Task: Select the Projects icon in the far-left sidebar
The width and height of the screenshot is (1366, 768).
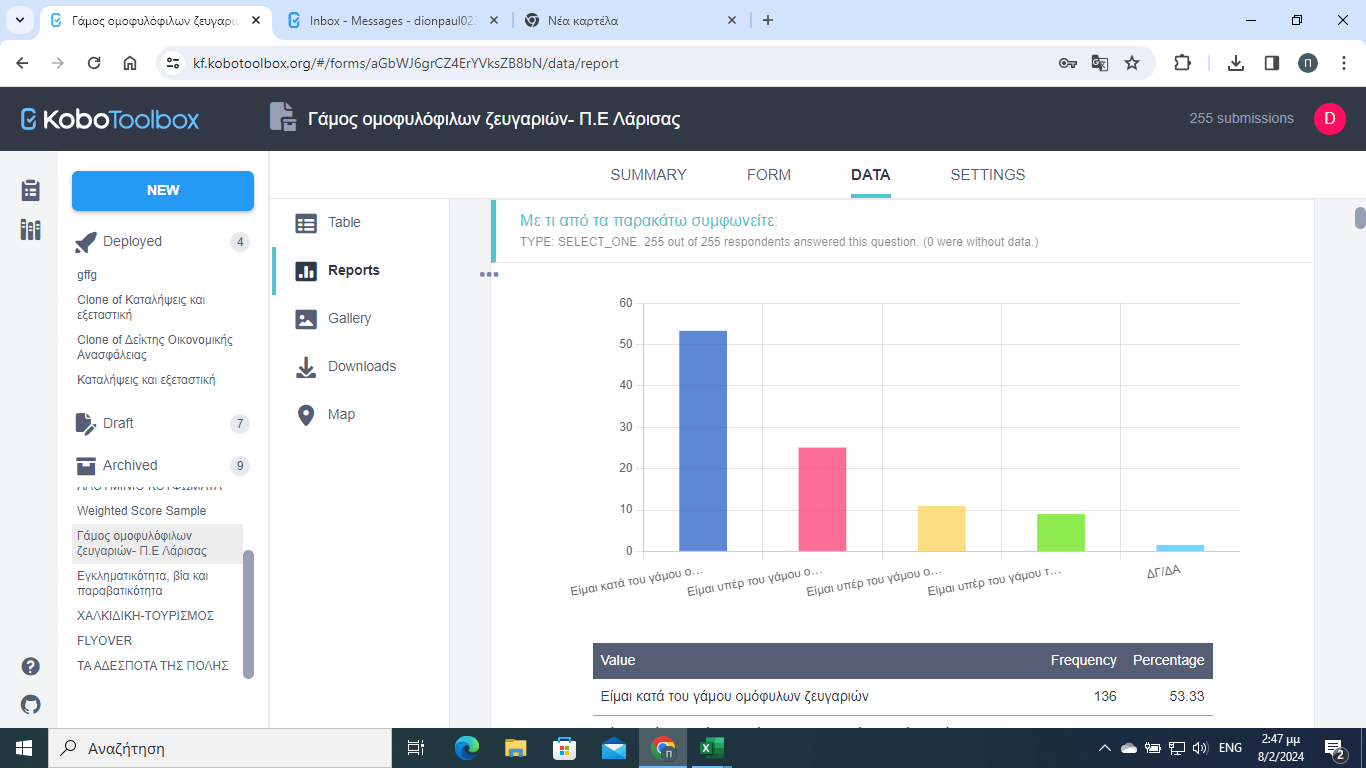Action: point(30,188)
